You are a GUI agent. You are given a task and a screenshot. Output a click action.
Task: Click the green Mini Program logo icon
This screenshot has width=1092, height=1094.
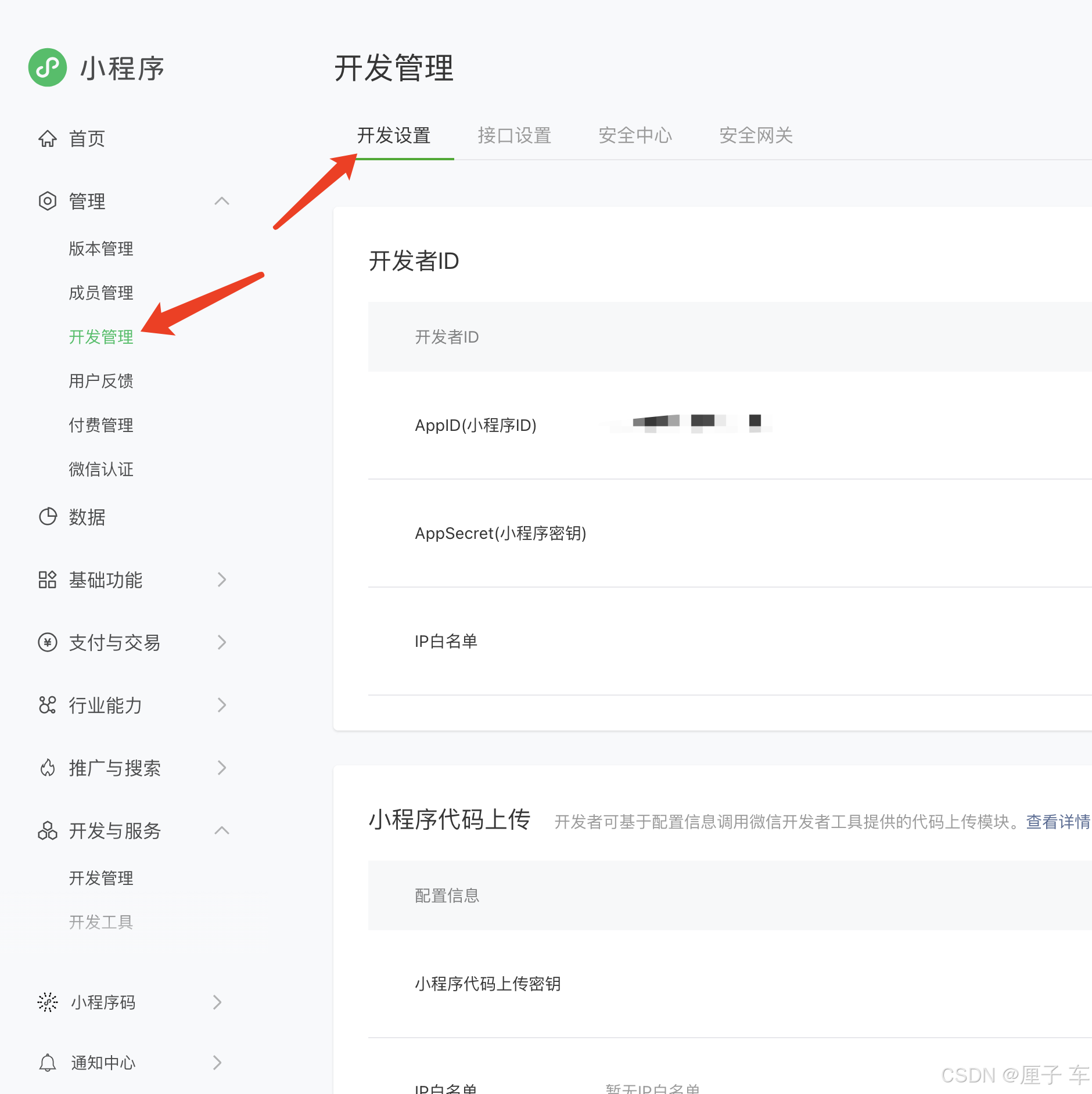(48, 67)
